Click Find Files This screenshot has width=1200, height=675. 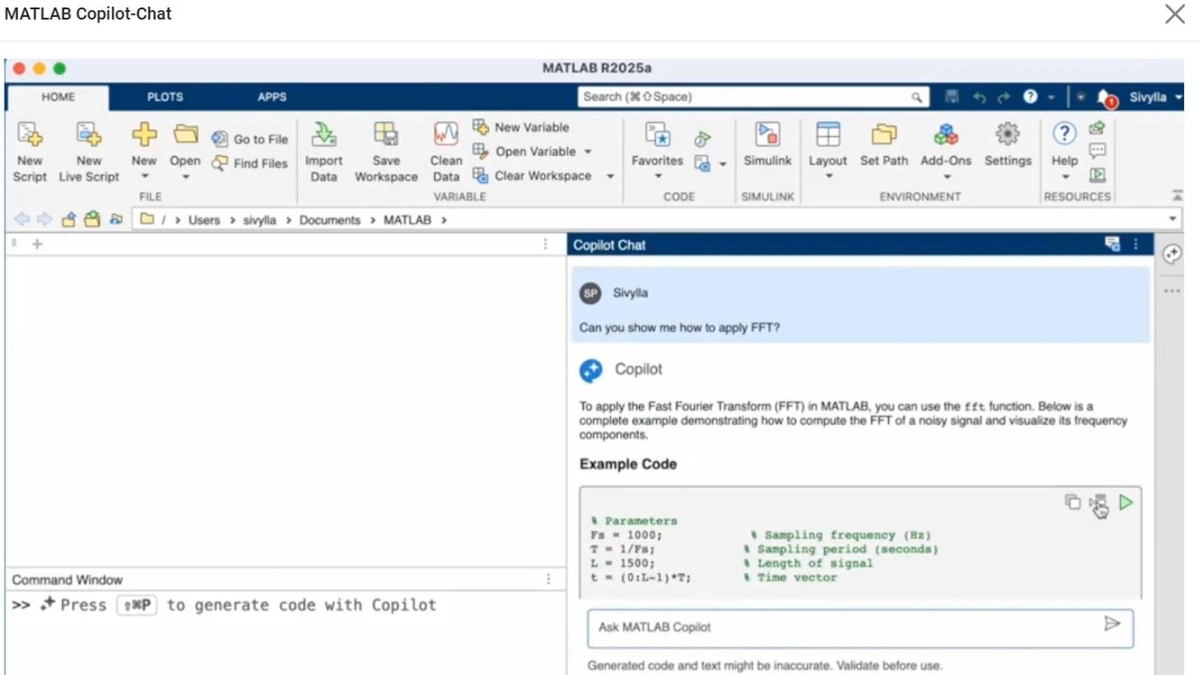pyautogui.click(x=249, y=163)
